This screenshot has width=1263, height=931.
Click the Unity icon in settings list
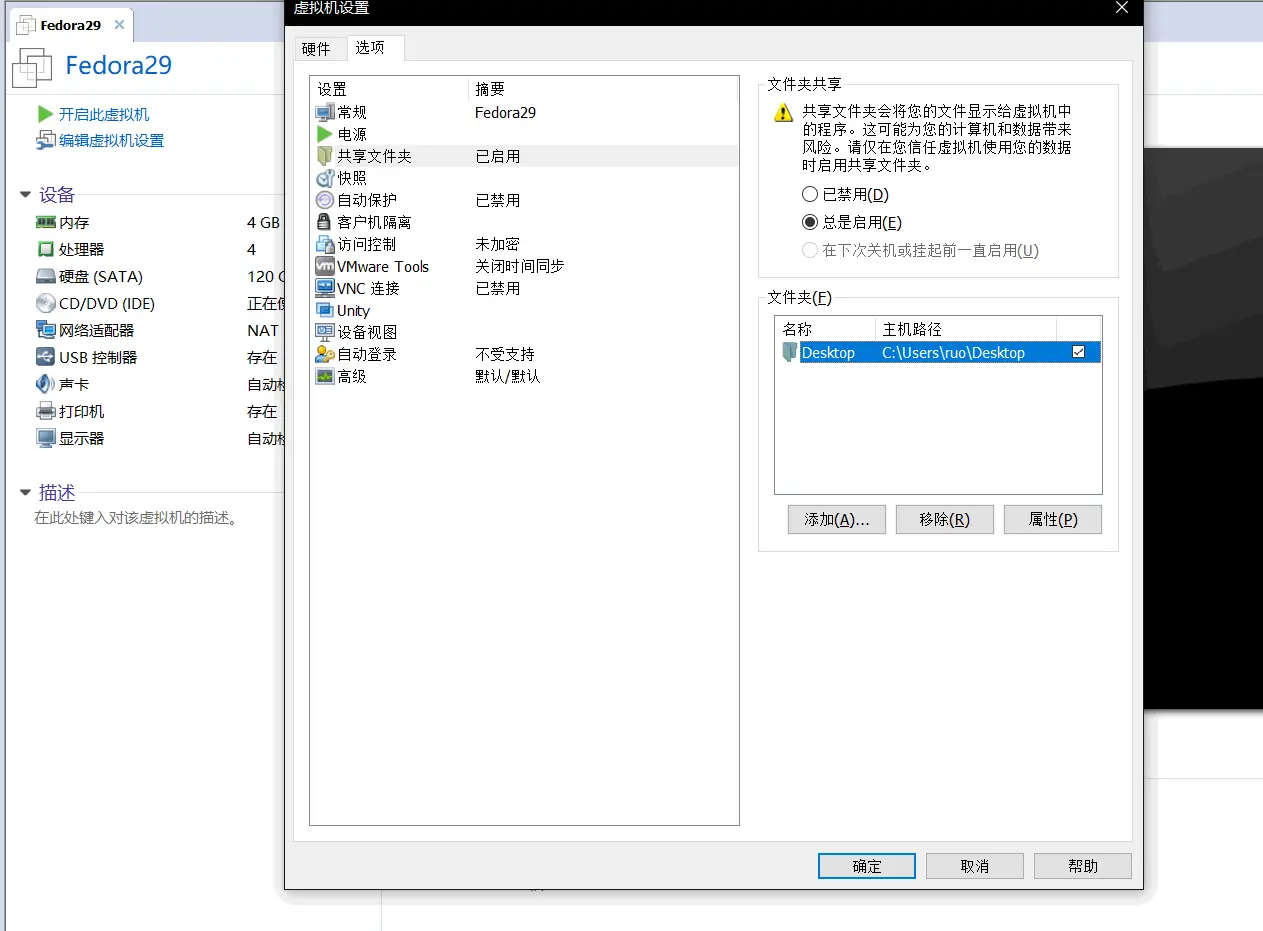point(324,310)
